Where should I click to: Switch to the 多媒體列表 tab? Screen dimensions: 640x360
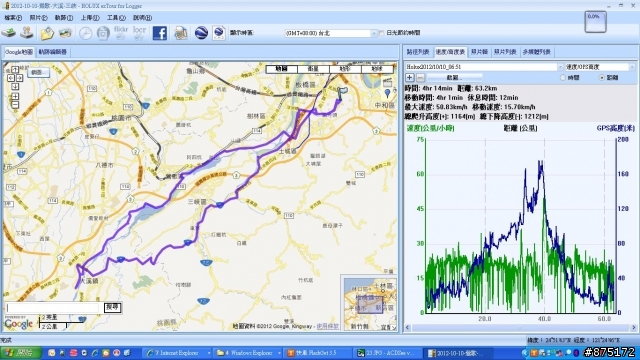pyautogui.click(x=537, y=52)
